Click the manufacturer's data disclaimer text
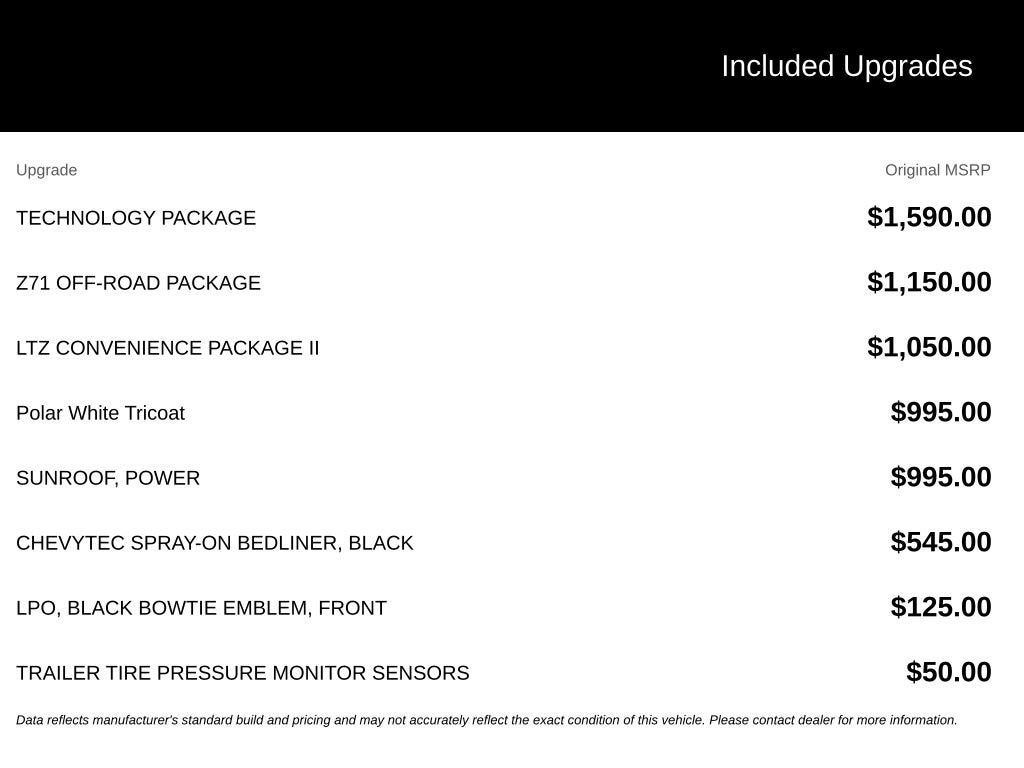The height and width of the screenshot is (768, 1024). [487, 720]
